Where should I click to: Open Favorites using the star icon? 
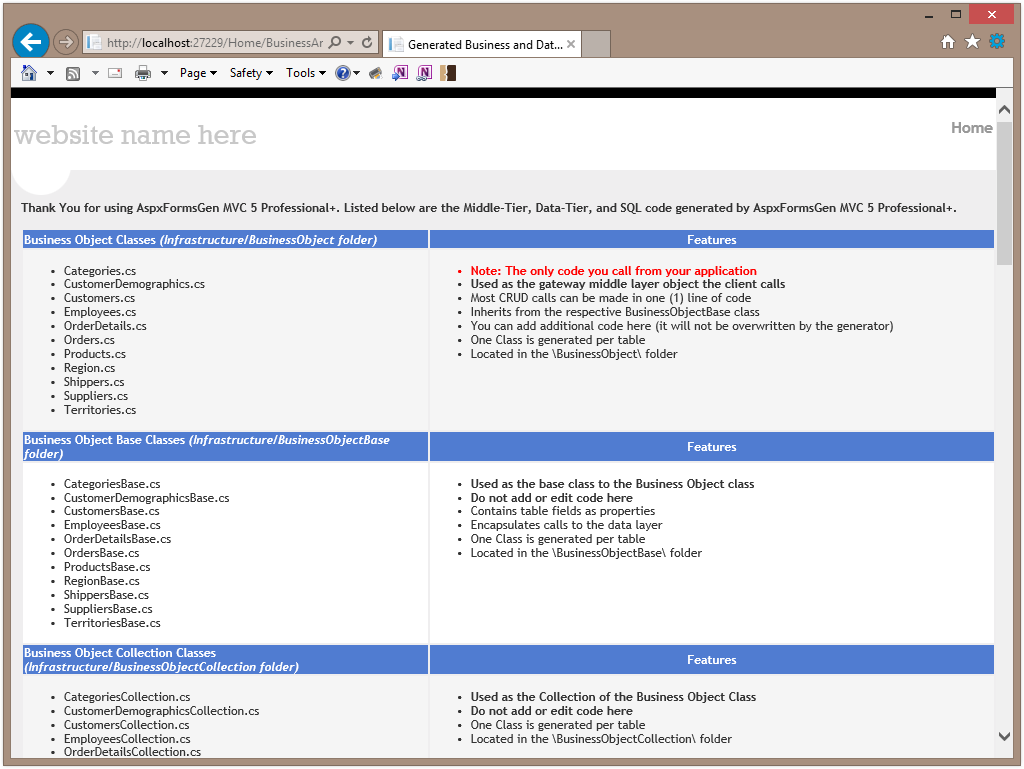pyautogui.click(x=972, y=42)
